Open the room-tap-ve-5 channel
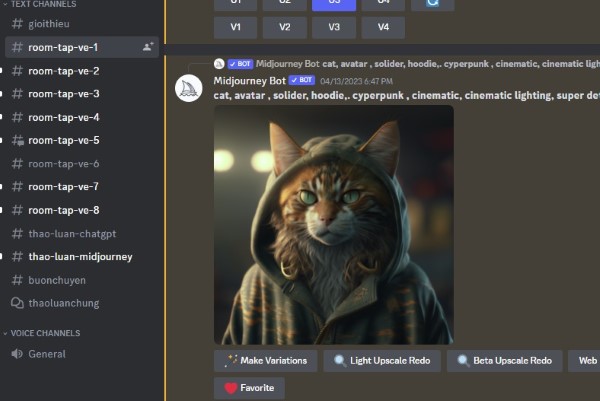Viewport: 600px width, 401px height. coord(63,140)
